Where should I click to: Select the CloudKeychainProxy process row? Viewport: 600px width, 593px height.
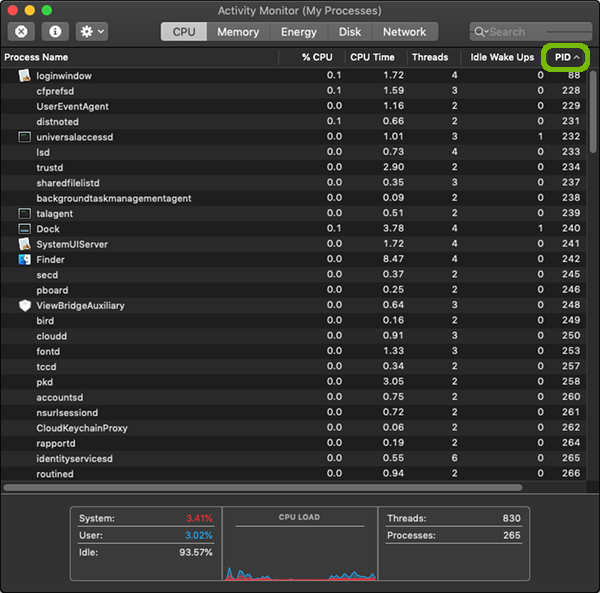[x=293, y=428]
